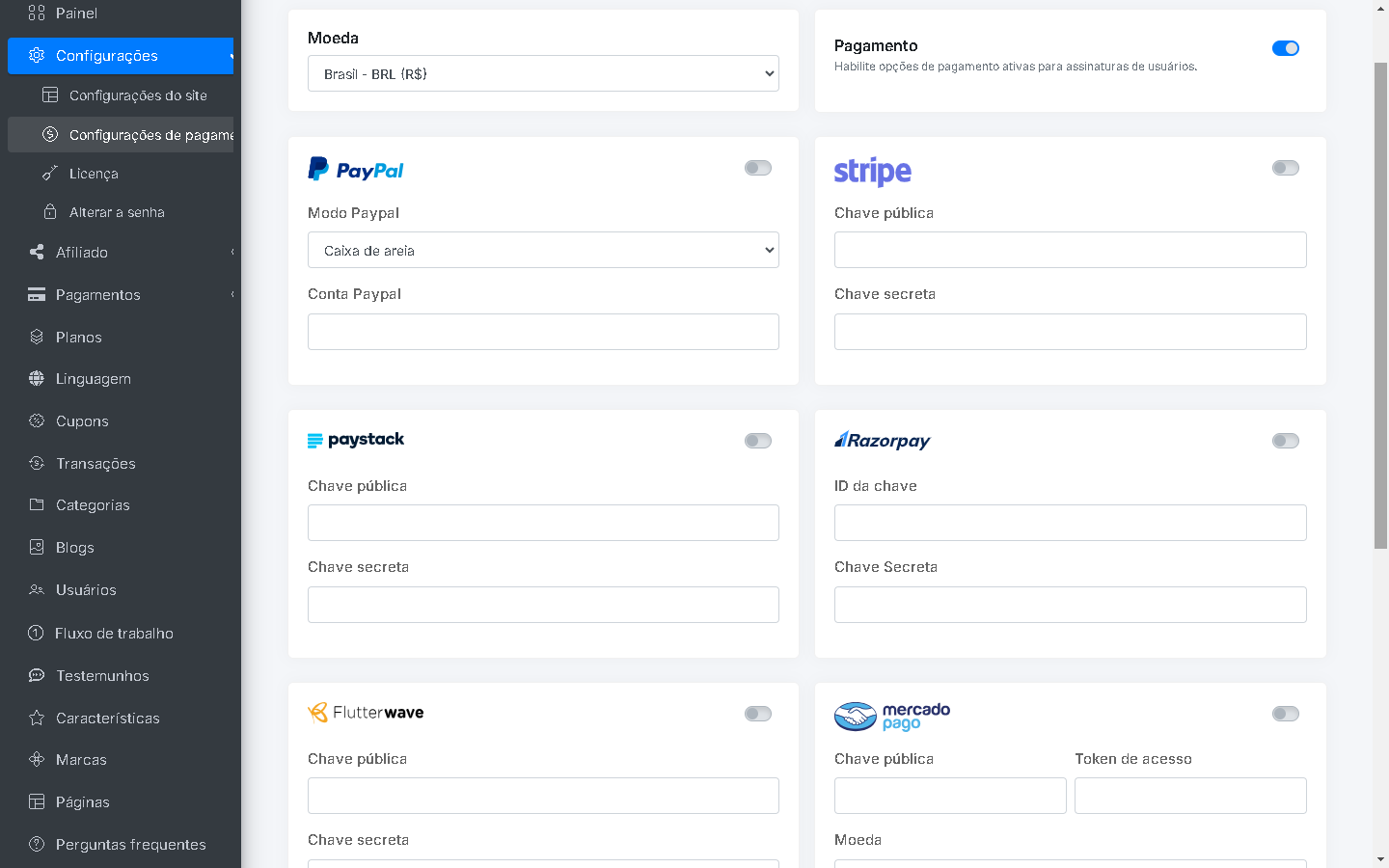Click the Perguntas frequentes question mark icon
Viewport: 1389px width, 868px height.
point(37,845)
